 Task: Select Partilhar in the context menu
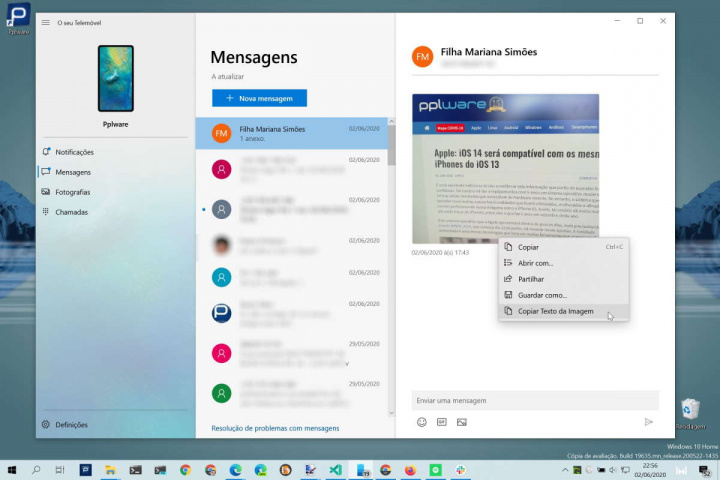click(x=531, y=279)
